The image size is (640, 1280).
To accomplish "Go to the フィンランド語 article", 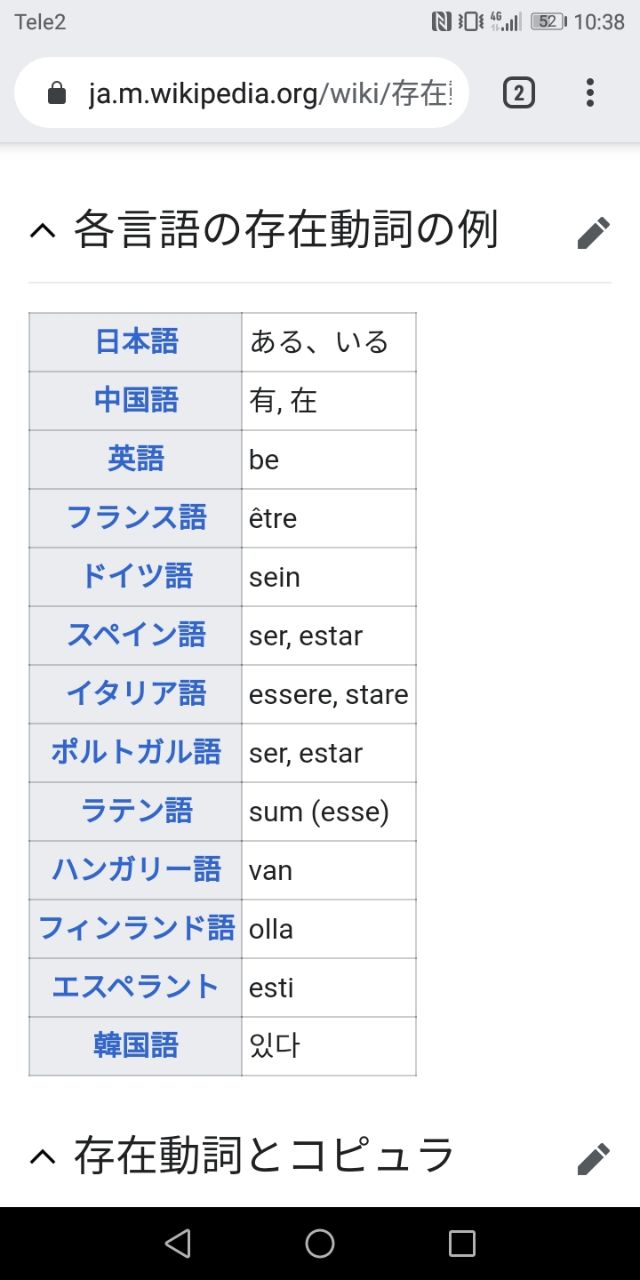I will pyautogui.click(x=136, y=928).
